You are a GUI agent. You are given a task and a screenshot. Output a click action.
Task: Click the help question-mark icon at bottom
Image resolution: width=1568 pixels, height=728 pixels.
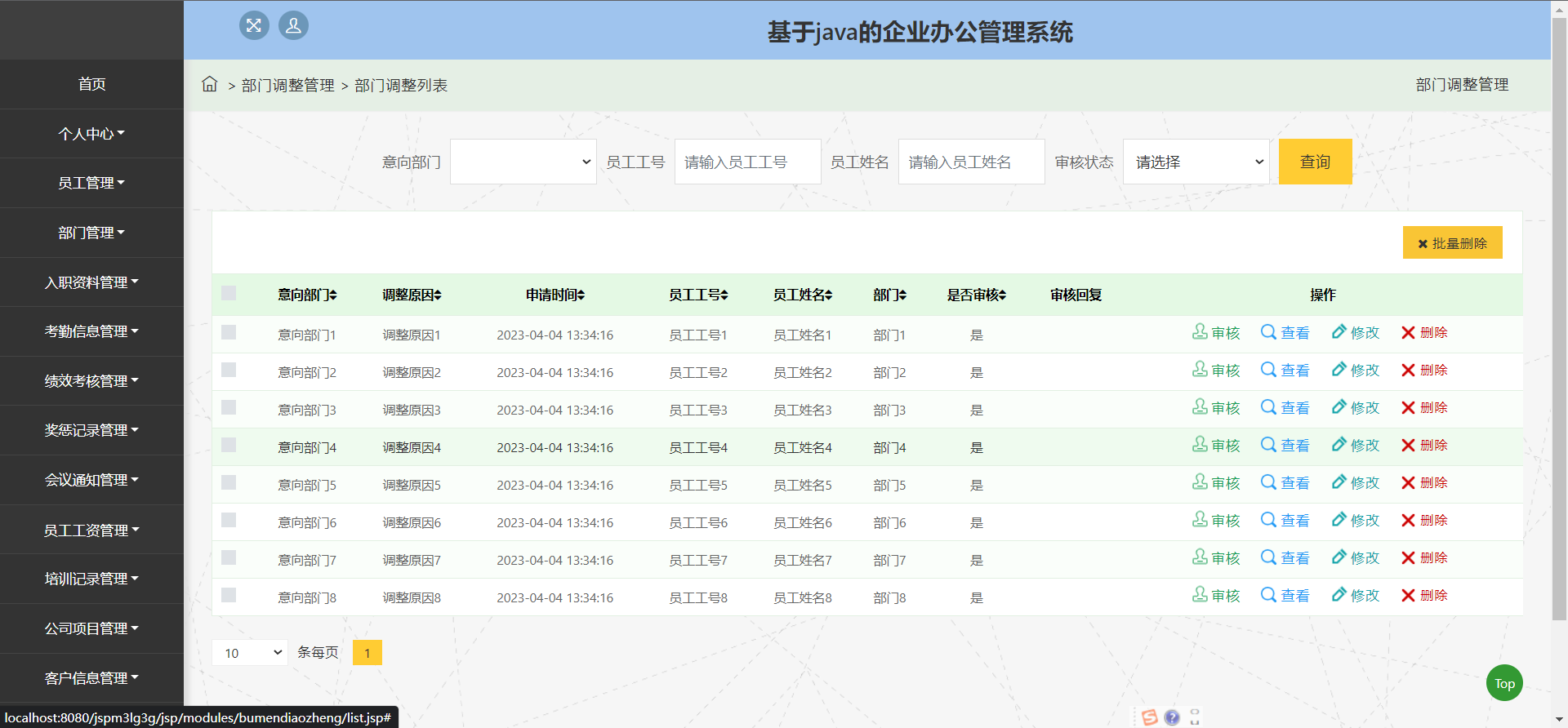tap(1172, 717)
